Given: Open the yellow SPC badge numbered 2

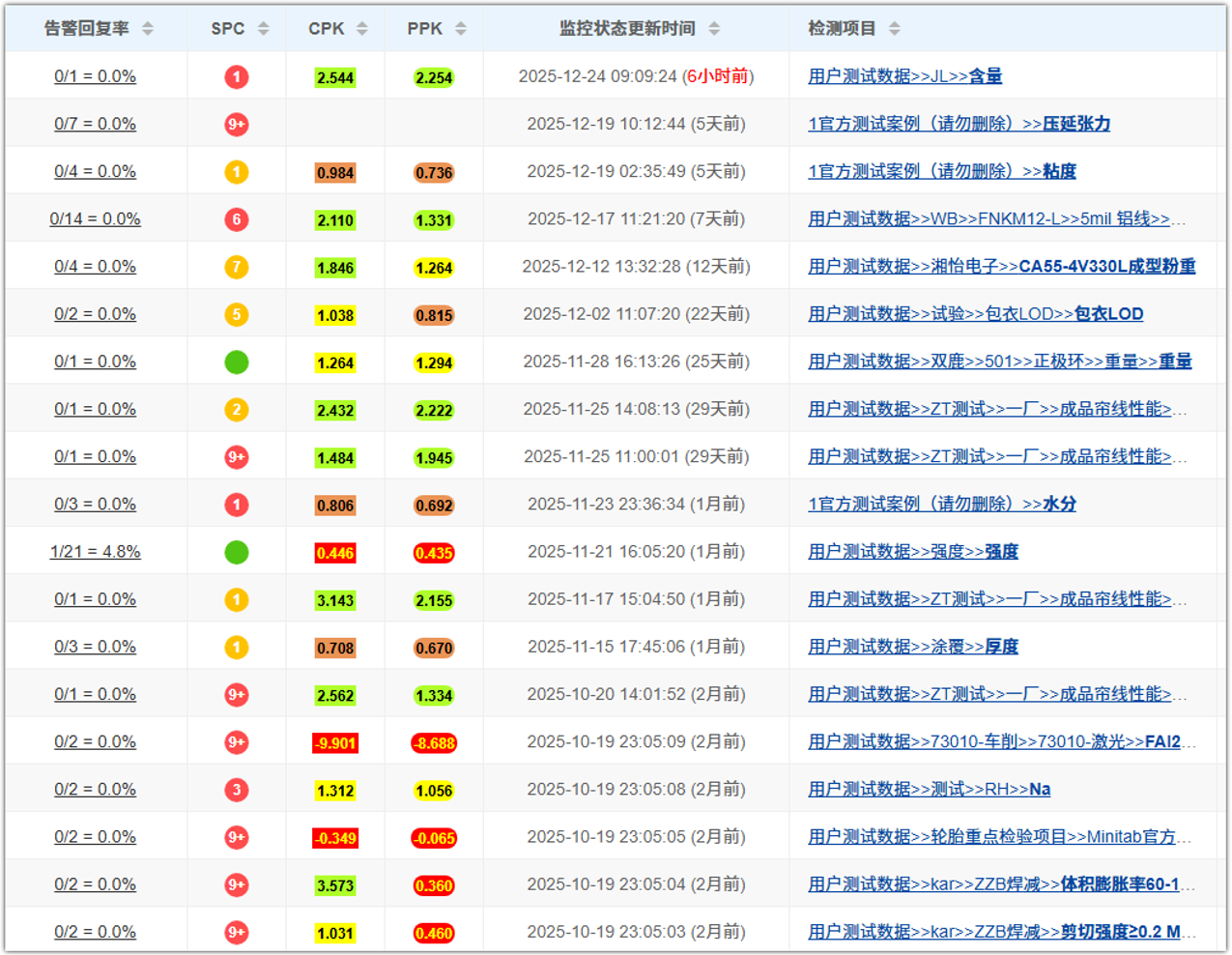Looking at the screenshot, I should pyautogui.click(x=236, y=410).
